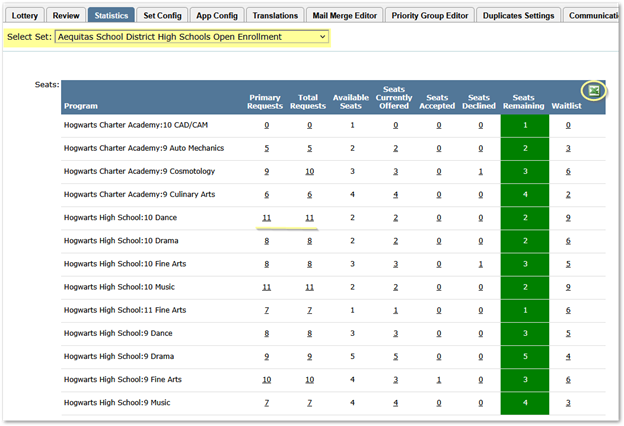This screenshot has height=426, width=624.
Task: Select Hogwarts High School:9 Music program name
Action: (117, 403)
